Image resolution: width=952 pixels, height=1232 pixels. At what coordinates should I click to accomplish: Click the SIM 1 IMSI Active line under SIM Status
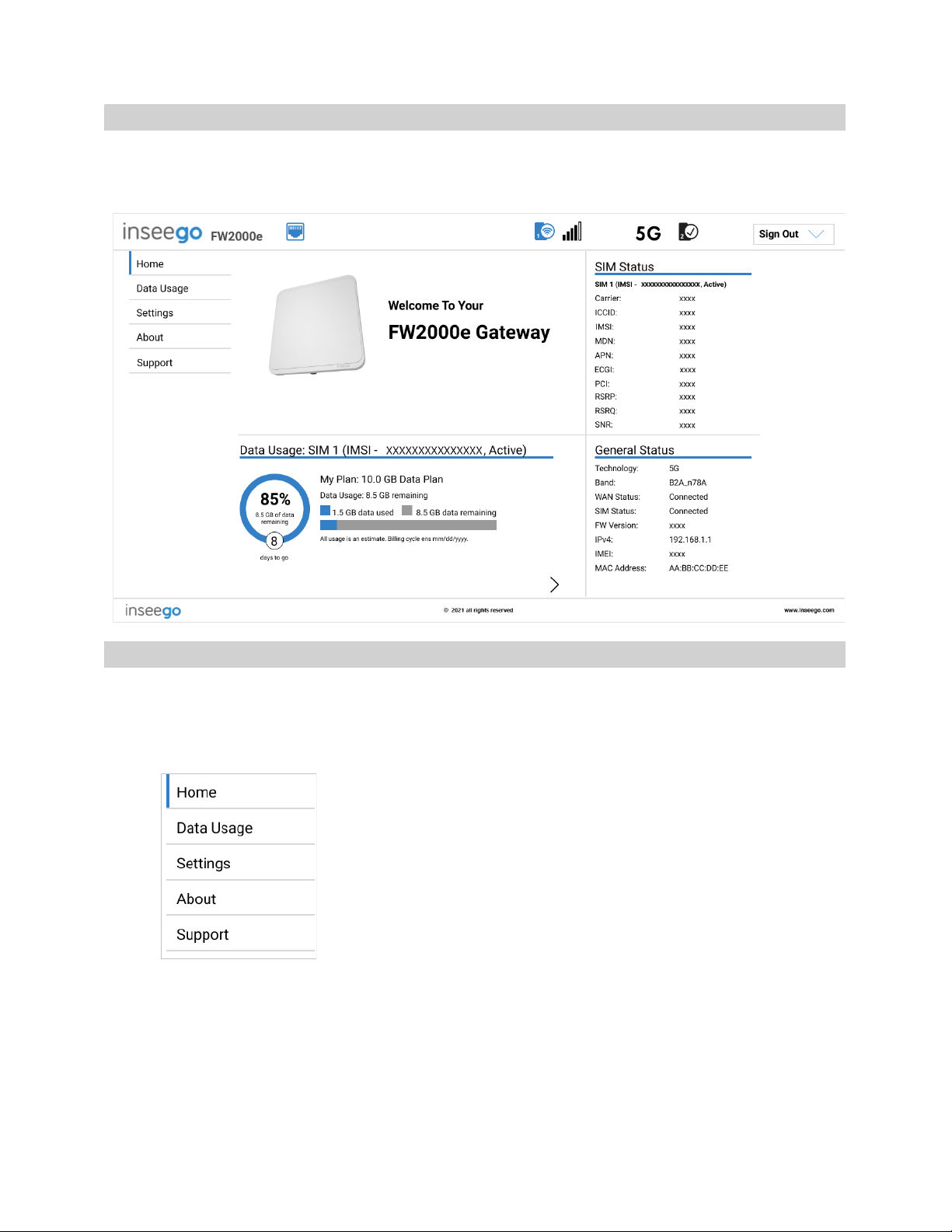(x=661, y=284)
